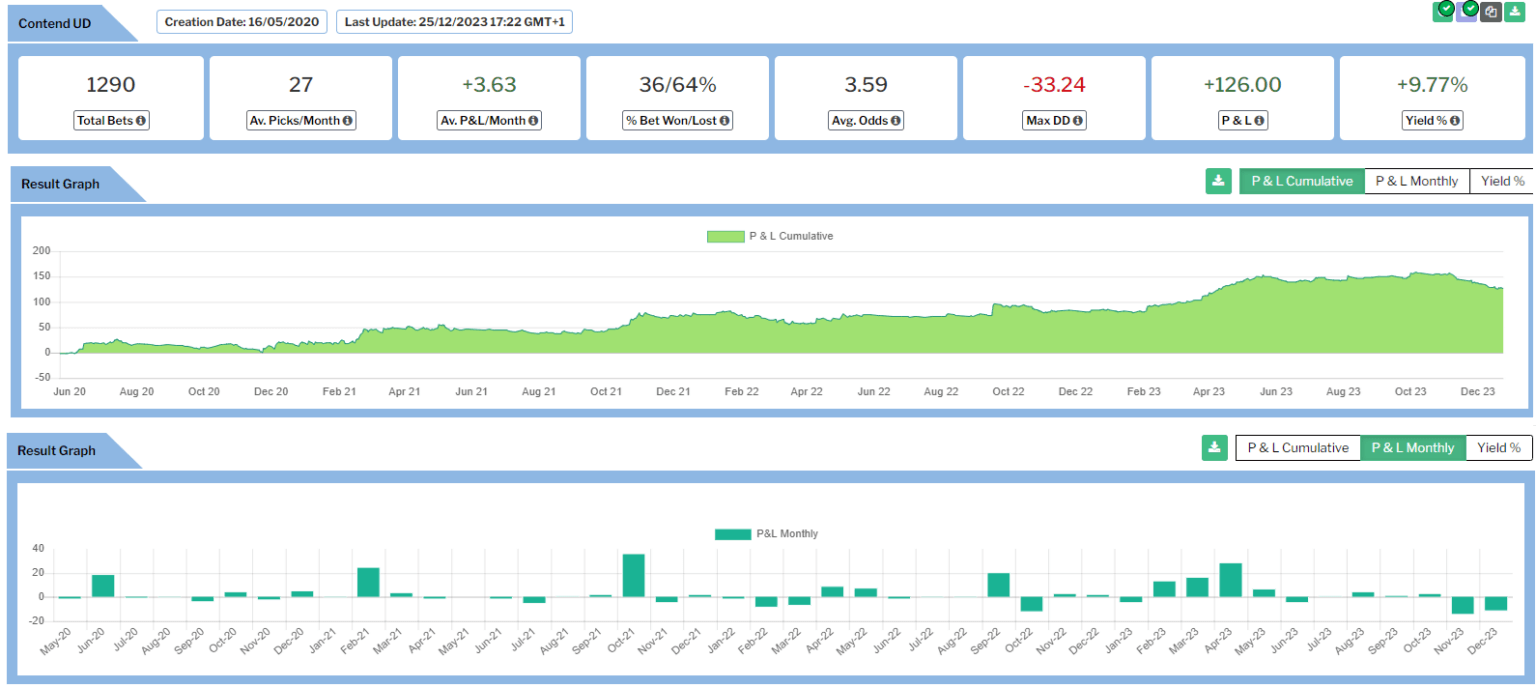Click info icon next to Total Bets
The image size is (1536, 688).
(141, 121)
